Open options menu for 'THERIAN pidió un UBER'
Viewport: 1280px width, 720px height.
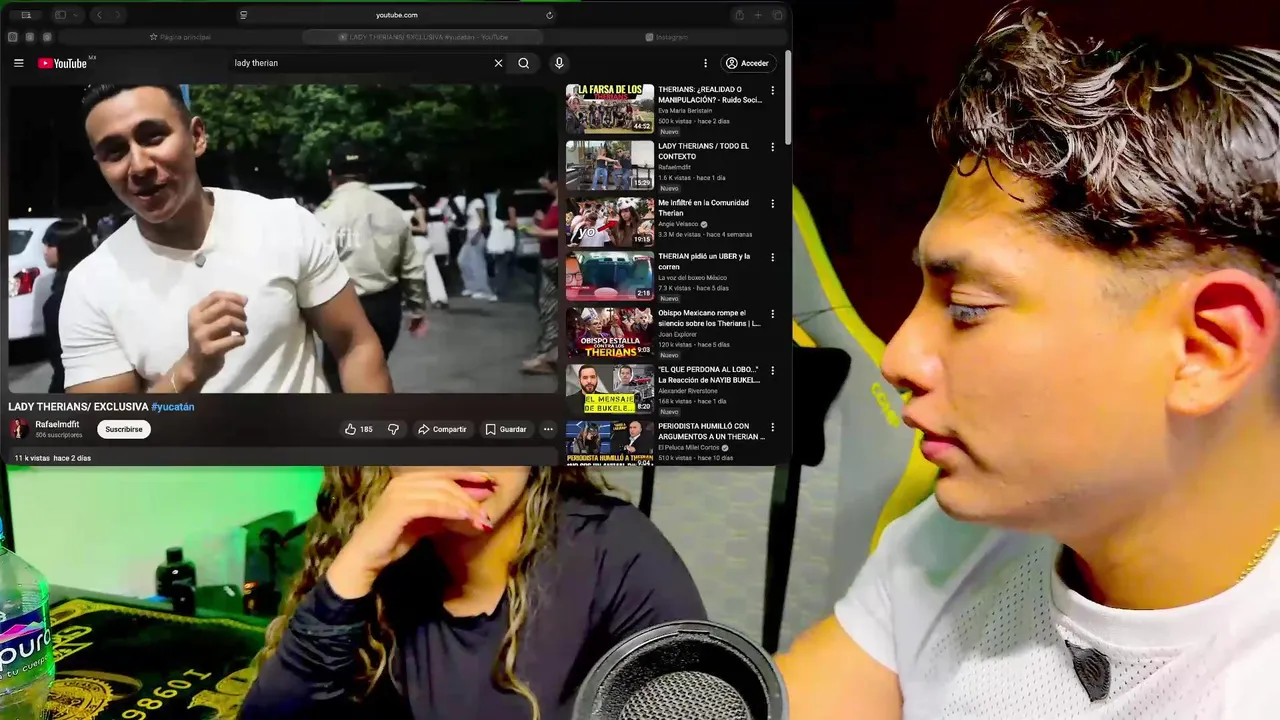click(x=772, y=257)
